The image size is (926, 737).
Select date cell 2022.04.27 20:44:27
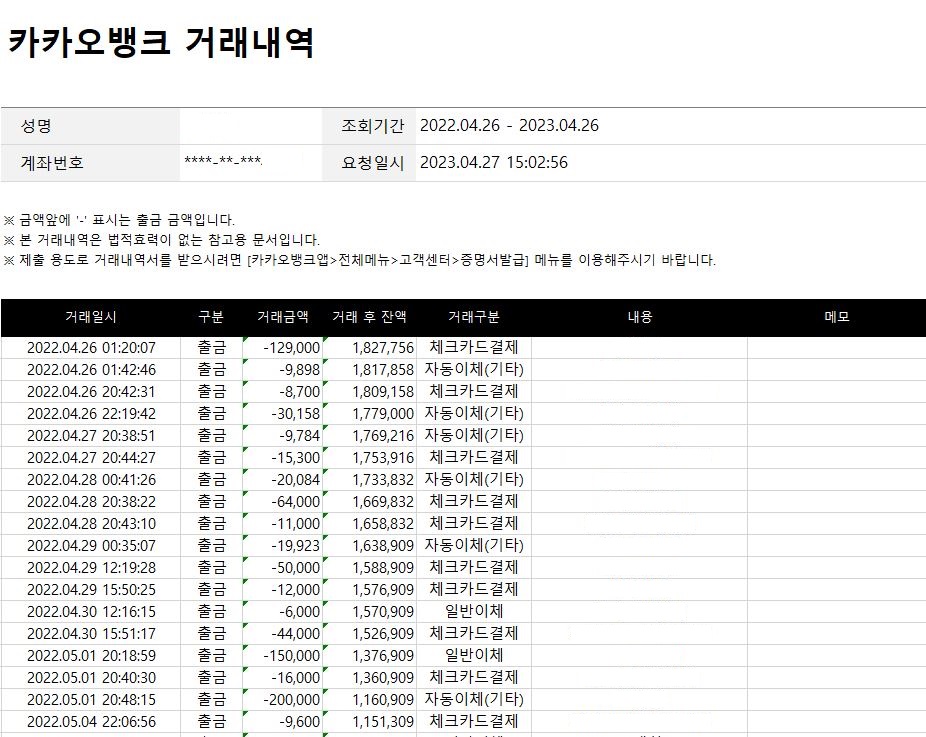91,458
